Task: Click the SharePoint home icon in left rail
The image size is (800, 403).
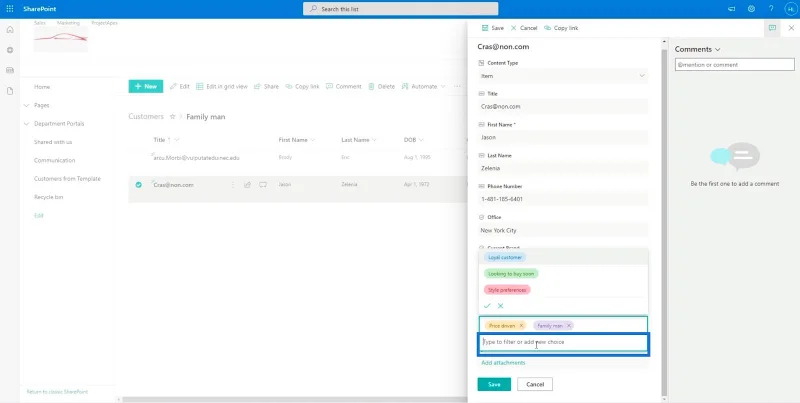Action: tap(10, 30)
